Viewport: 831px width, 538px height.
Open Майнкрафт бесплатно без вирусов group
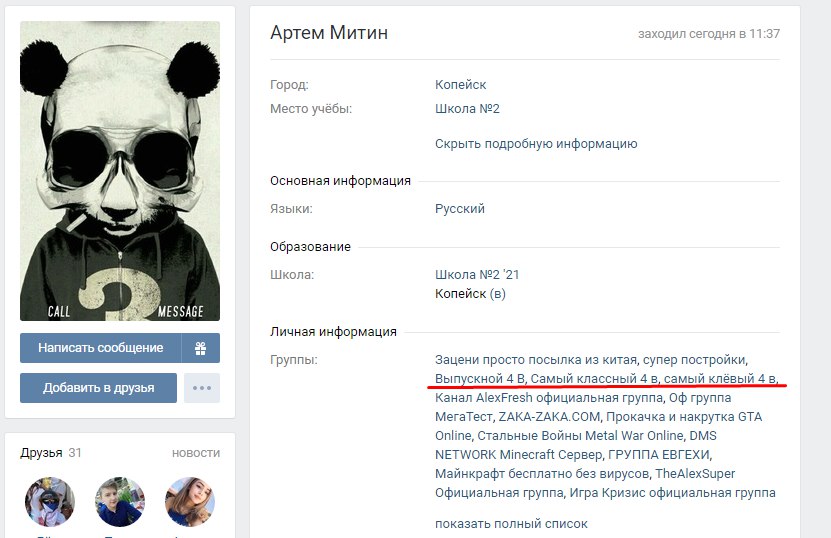point(542,473)
